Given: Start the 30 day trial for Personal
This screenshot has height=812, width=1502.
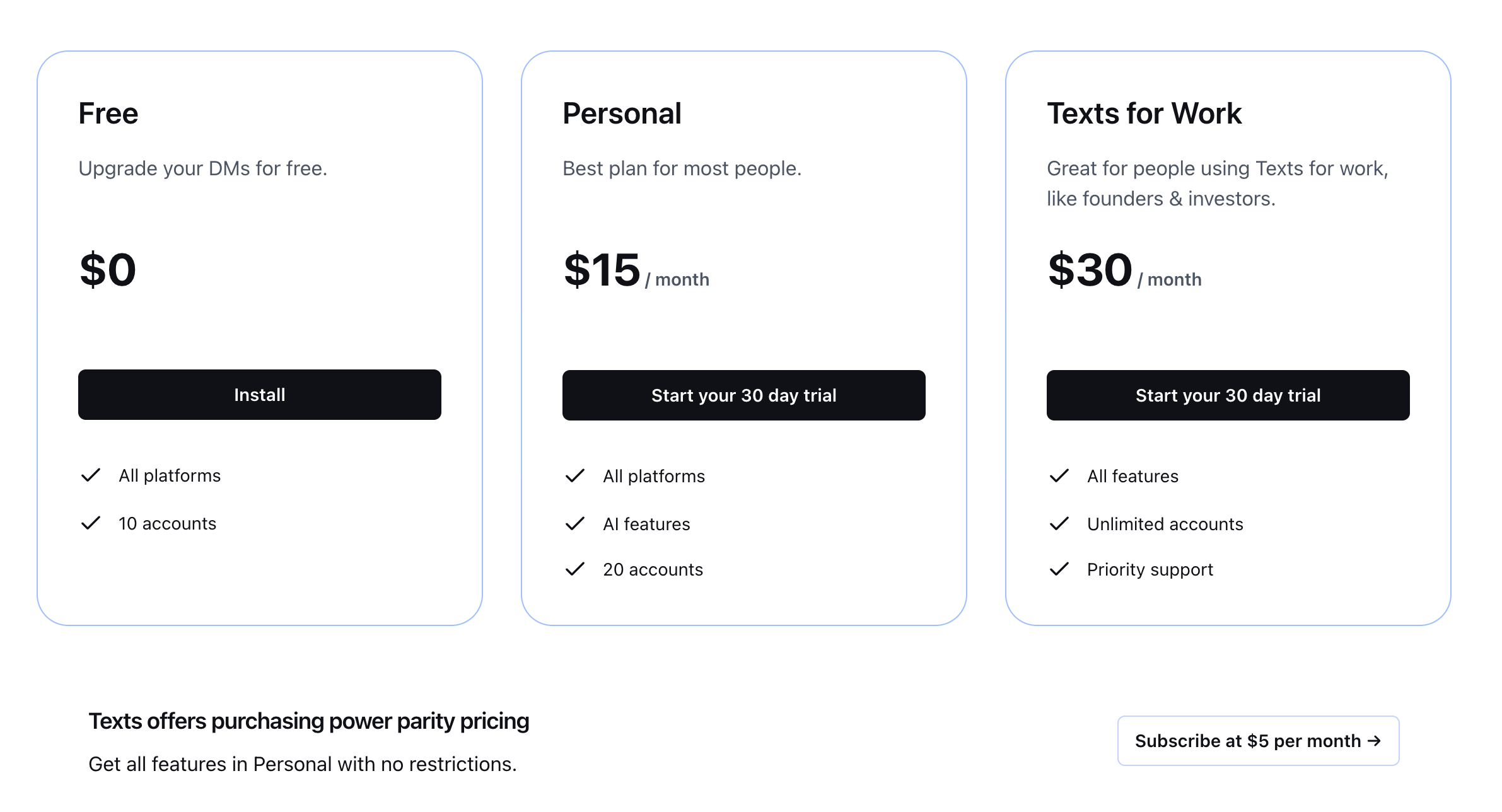Looking at the screenshot, I should pyautogui.click(x=743, y=395).
